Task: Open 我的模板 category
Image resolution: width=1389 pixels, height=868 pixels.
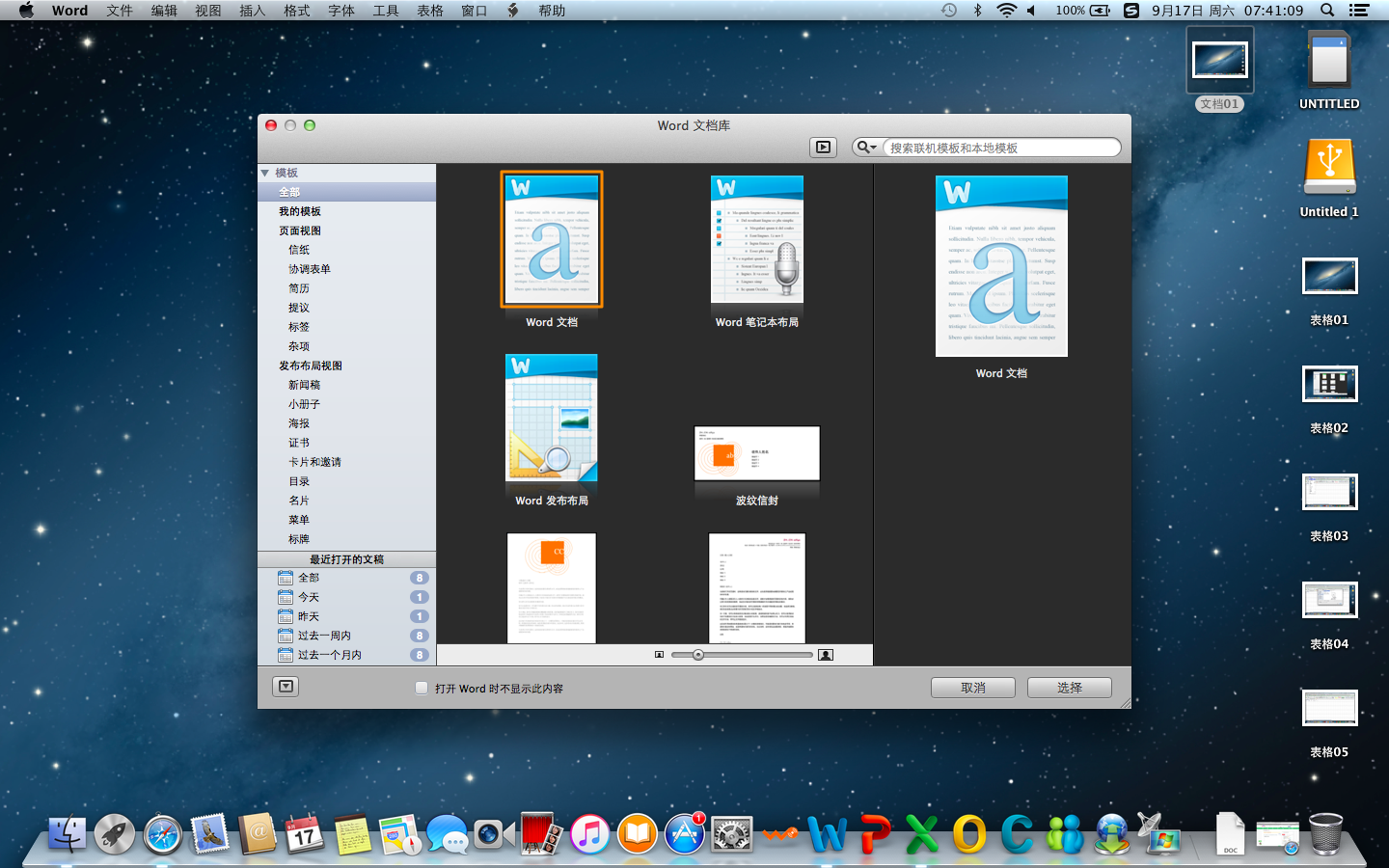Action: (x=300, y=211)
